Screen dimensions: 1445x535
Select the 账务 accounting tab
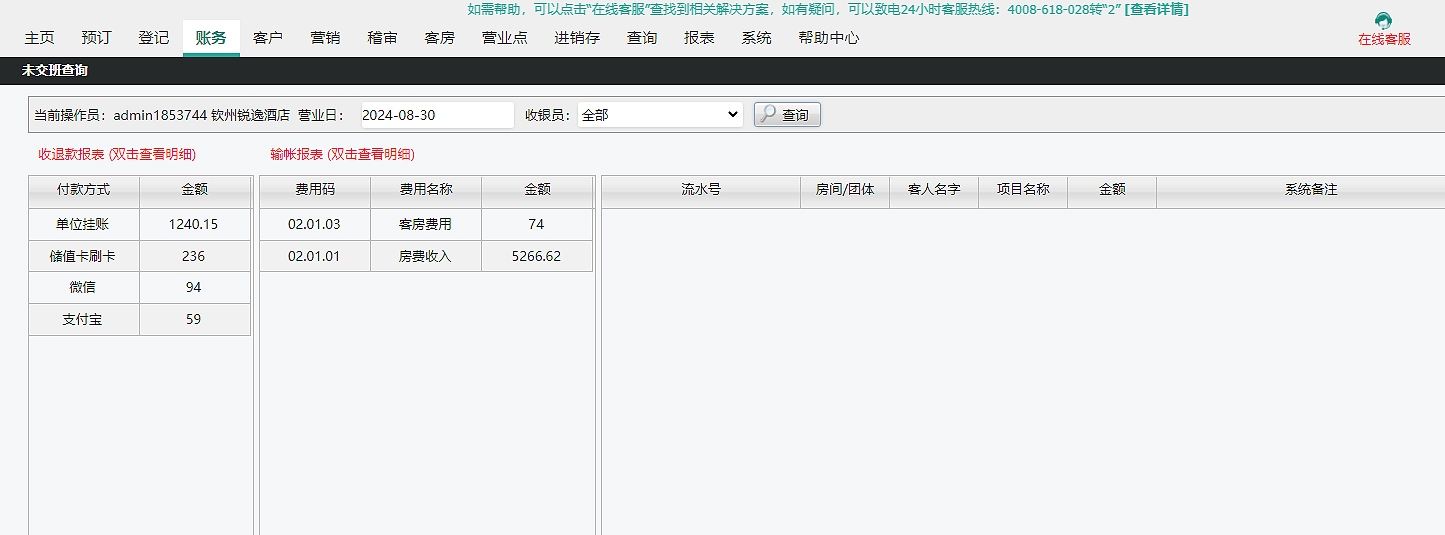211,38
